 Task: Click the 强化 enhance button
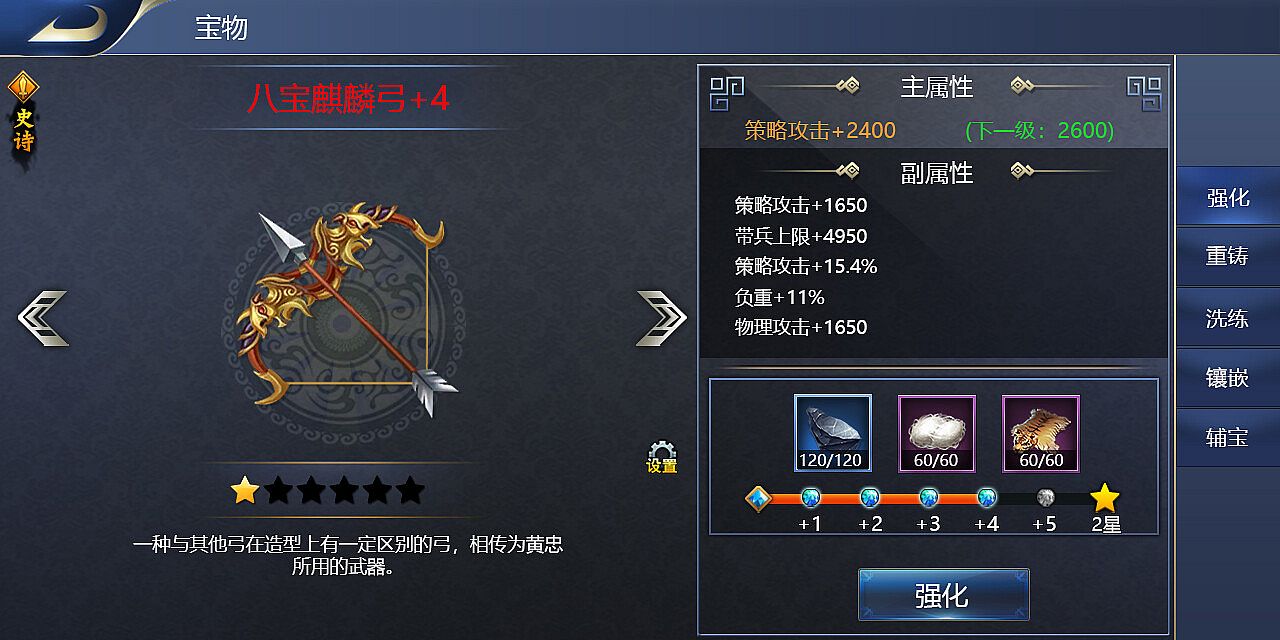[x=943, y=595]
